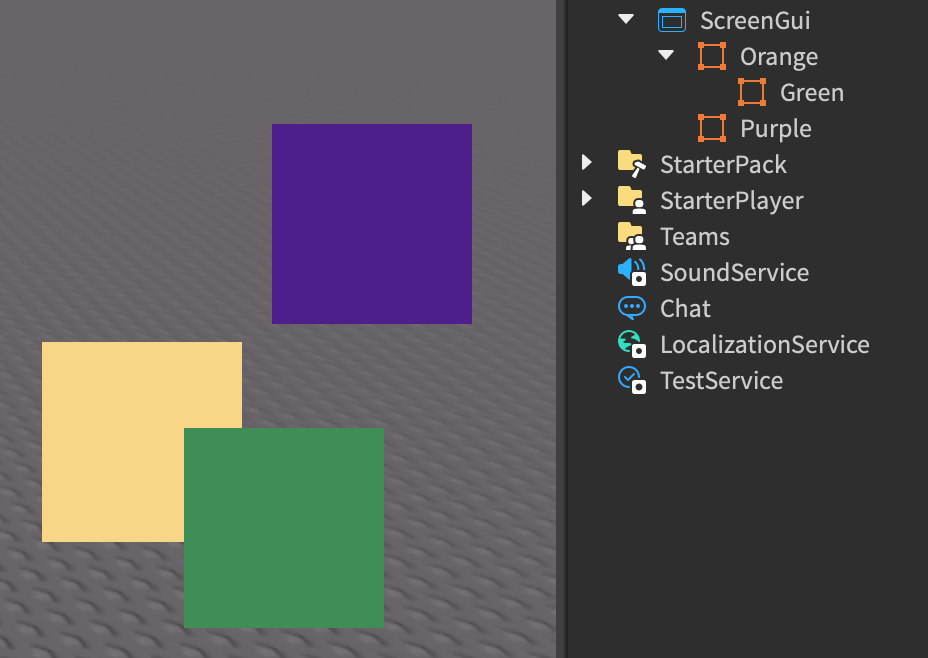Click the StarterPack folder icon
The width and height of the screenshot is (928, 658).
(631, 164)
